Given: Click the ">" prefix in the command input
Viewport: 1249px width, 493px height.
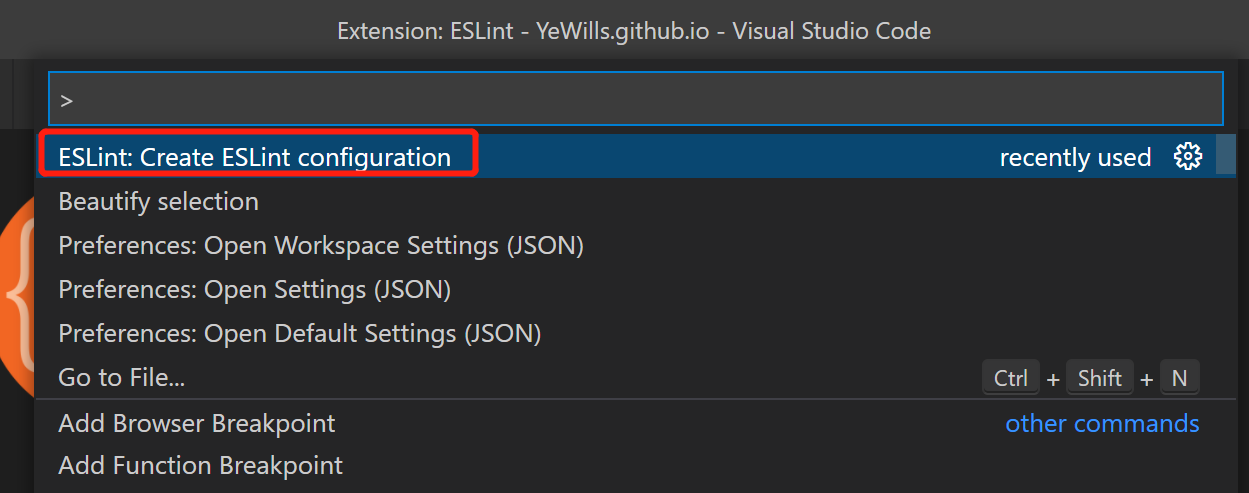Looking at the screenshot, I should click(67, 100).
